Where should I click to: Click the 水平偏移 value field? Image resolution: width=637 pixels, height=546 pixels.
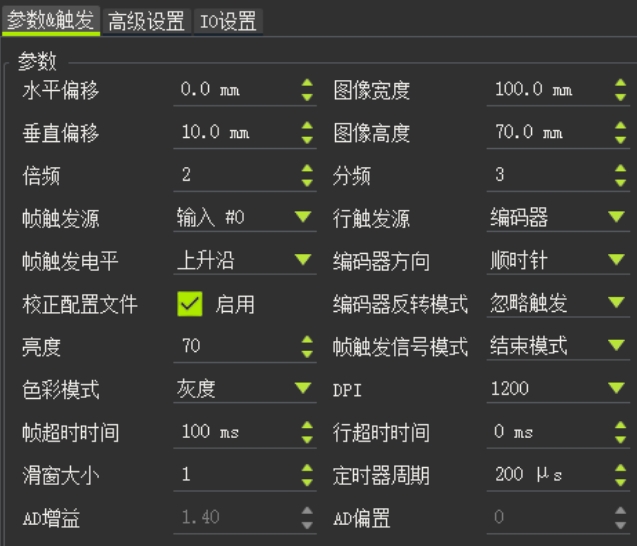point(232,91)
